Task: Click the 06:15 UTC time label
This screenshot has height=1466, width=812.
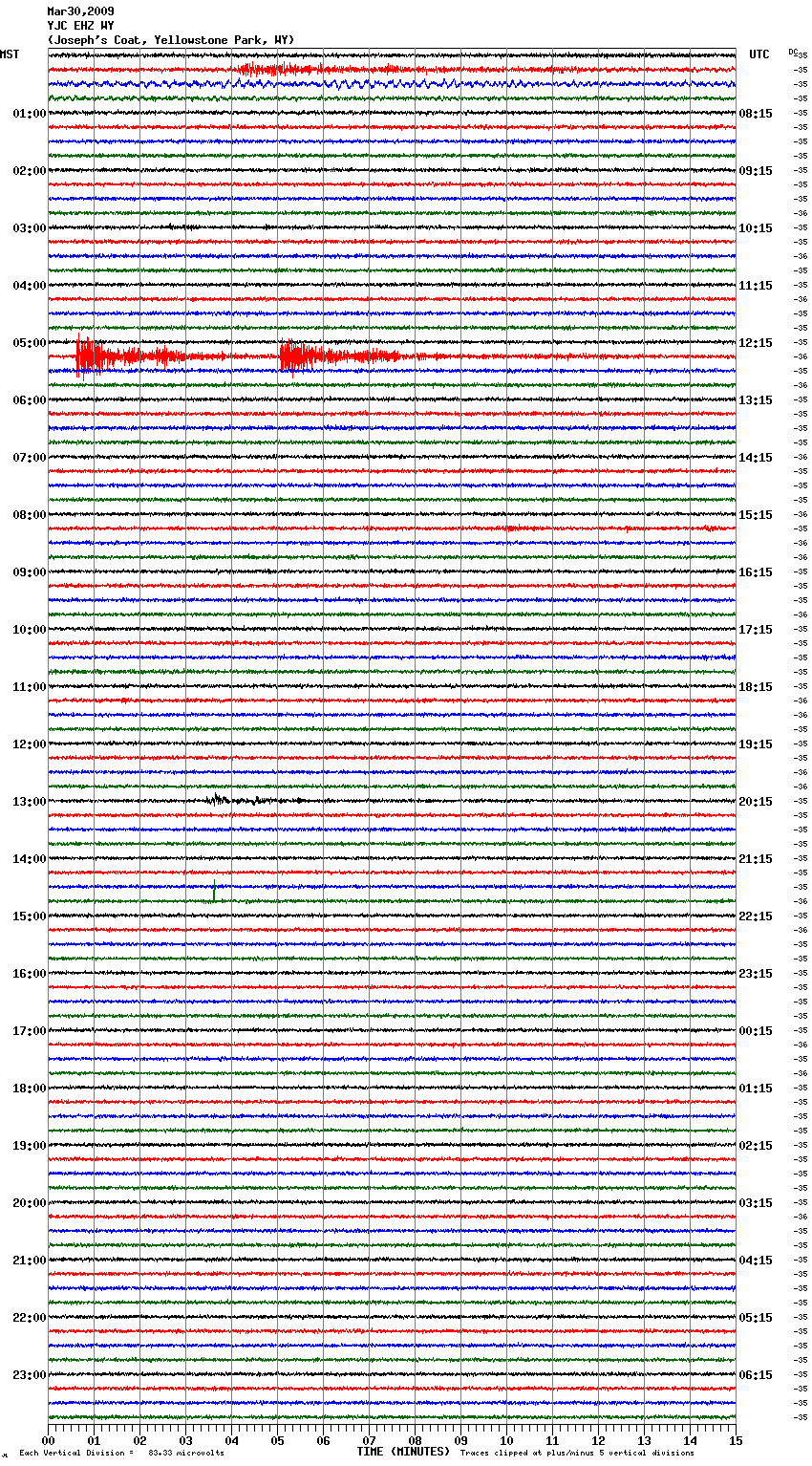Action: tap(756, 1375)
